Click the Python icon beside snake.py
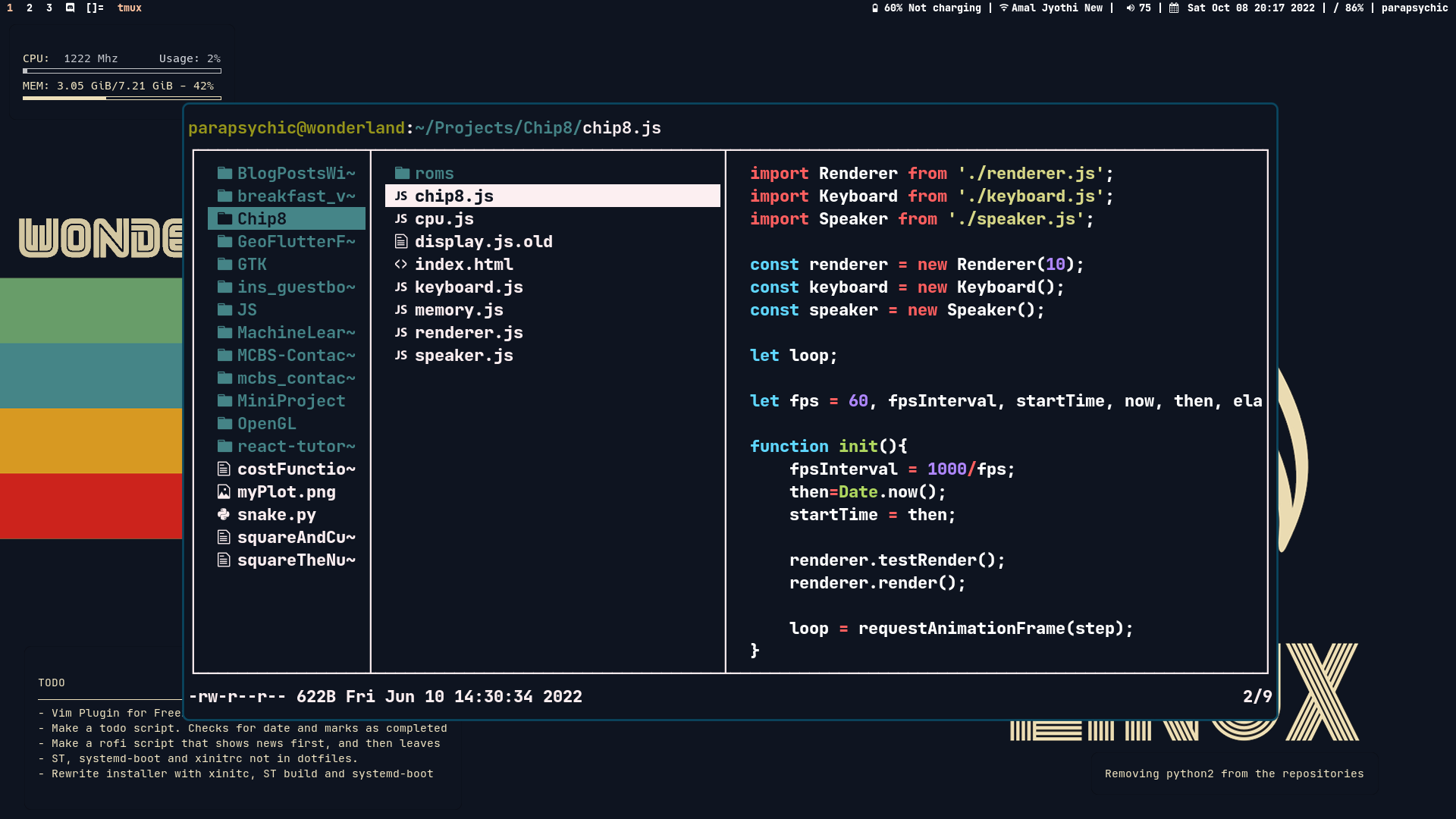This screenshot has height=819, width=1456. [x=224, y=515]
